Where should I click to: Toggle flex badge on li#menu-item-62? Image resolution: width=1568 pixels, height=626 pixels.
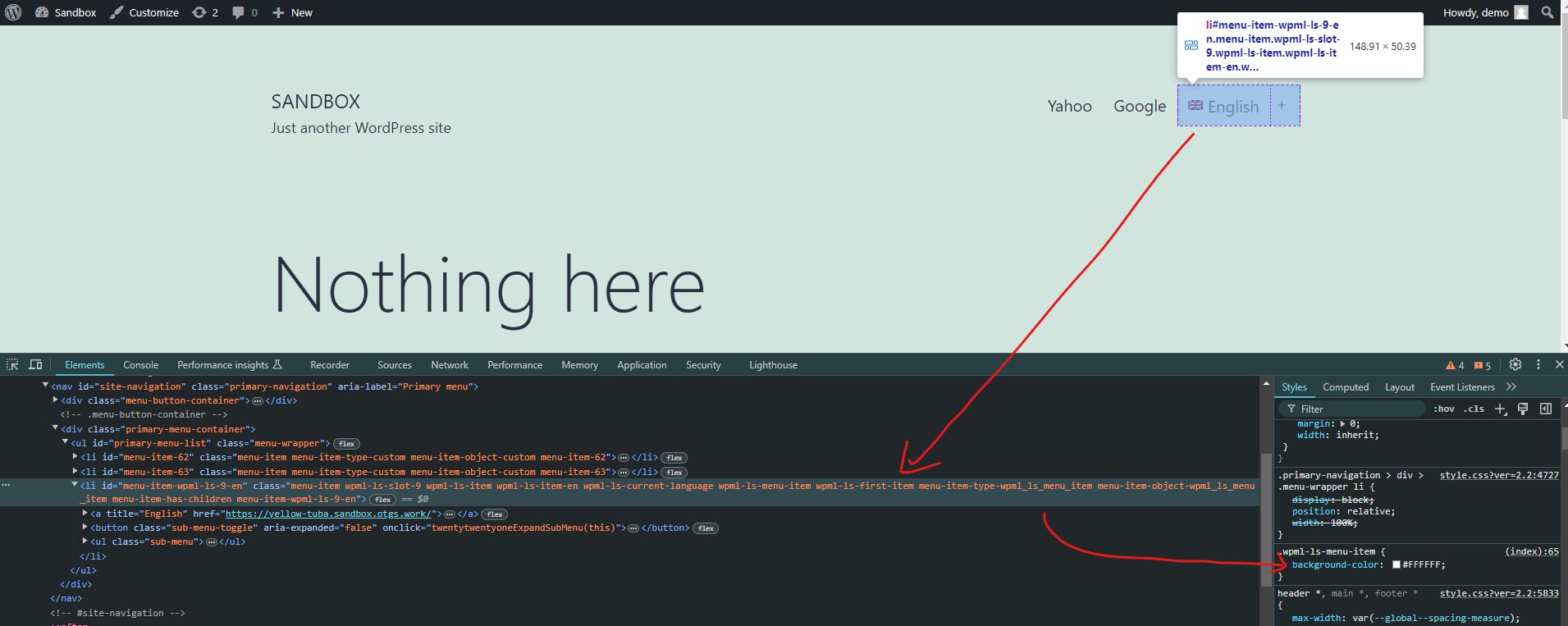click(674, 458)
